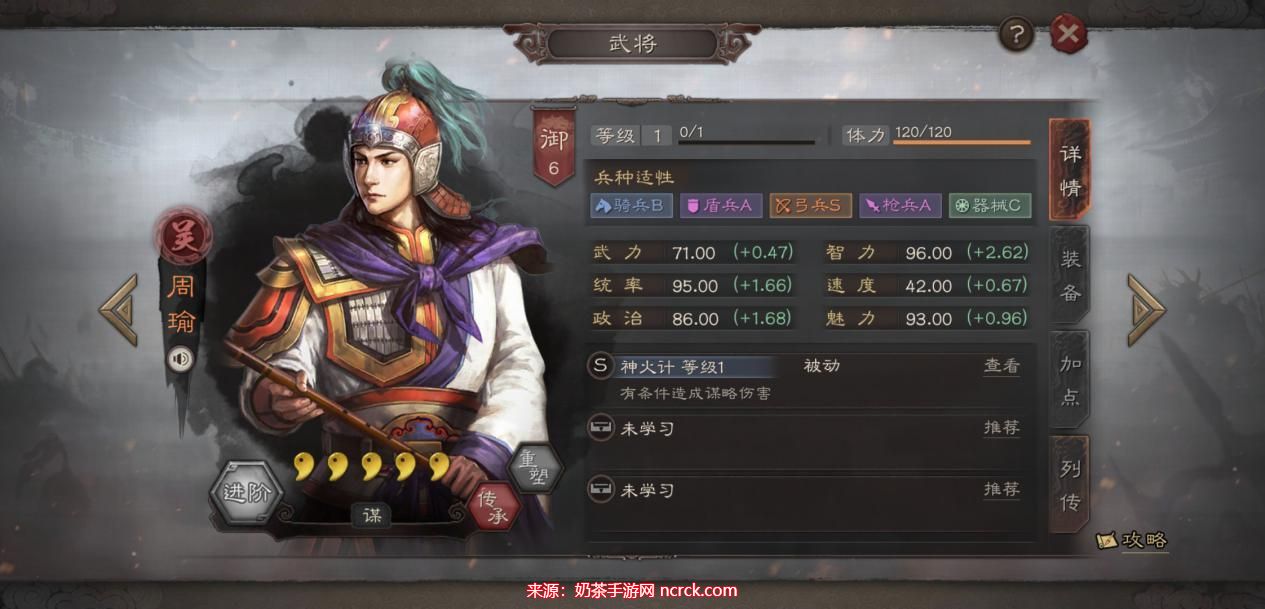The image size is (1265, 609).
Task: Switch to the 装备 equipment tab
Action: 1070,275
